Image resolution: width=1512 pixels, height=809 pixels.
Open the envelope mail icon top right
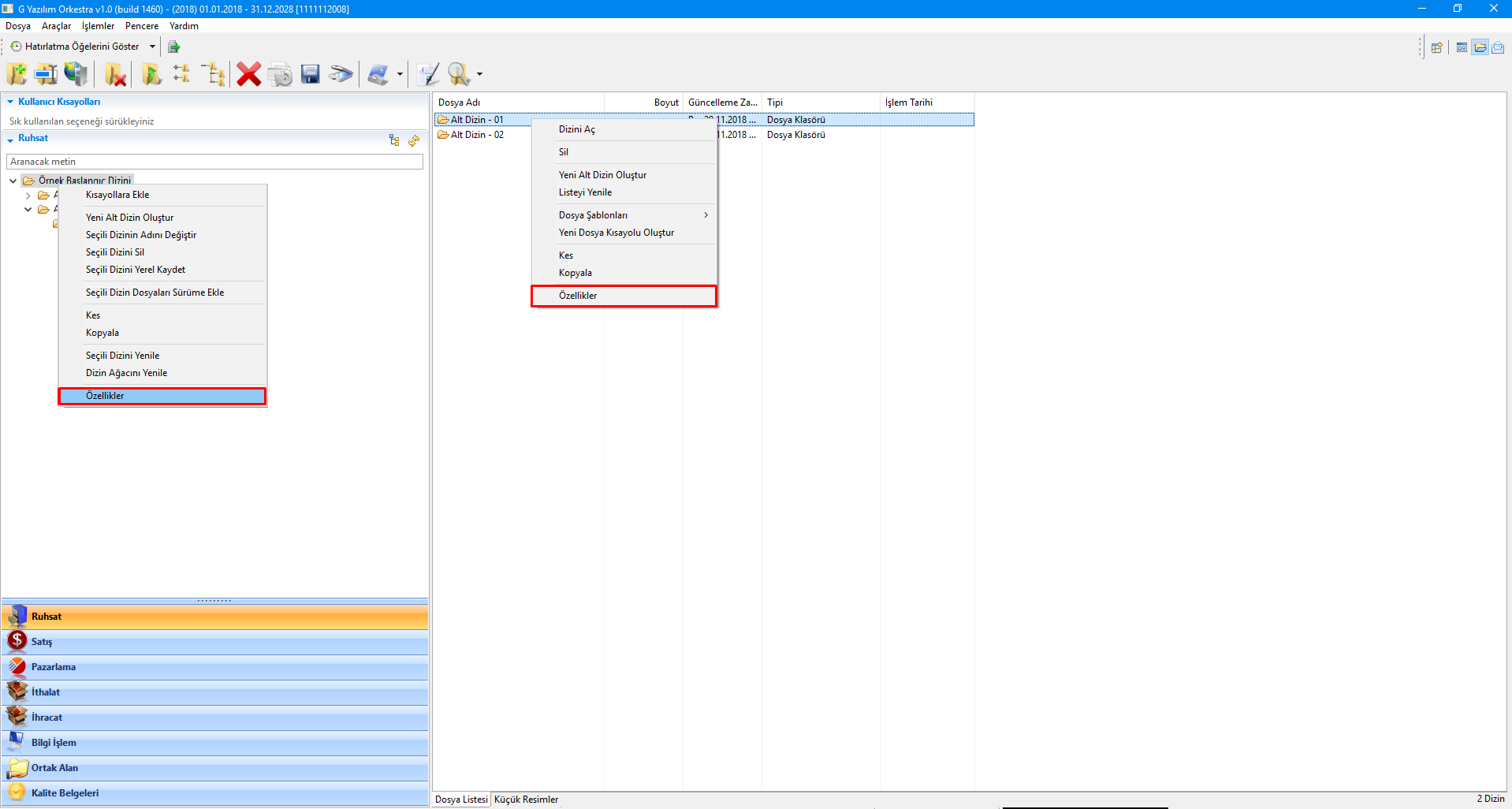[1498, 47]
